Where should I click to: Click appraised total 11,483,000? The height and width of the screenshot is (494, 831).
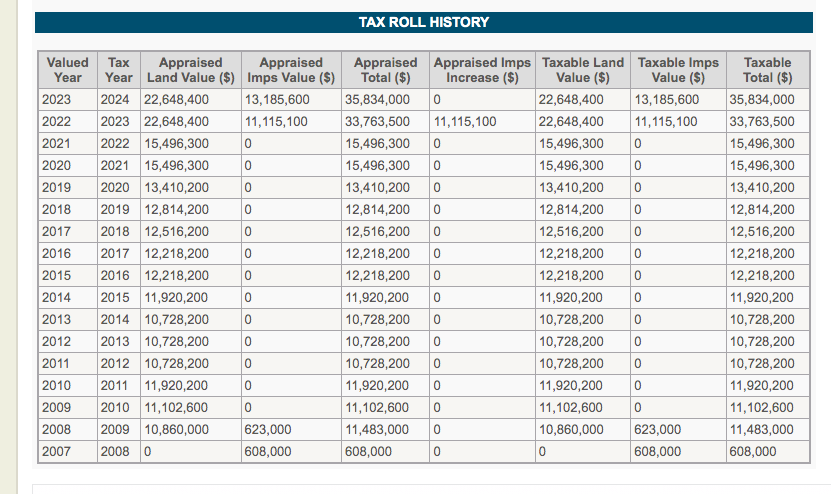(385, 430)
